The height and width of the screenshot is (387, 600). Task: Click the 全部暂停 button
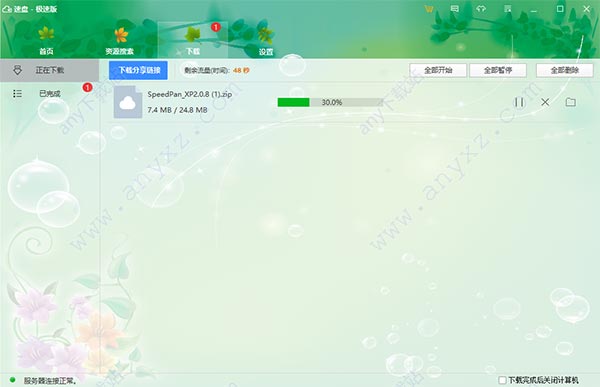click(x=498, y=70)
